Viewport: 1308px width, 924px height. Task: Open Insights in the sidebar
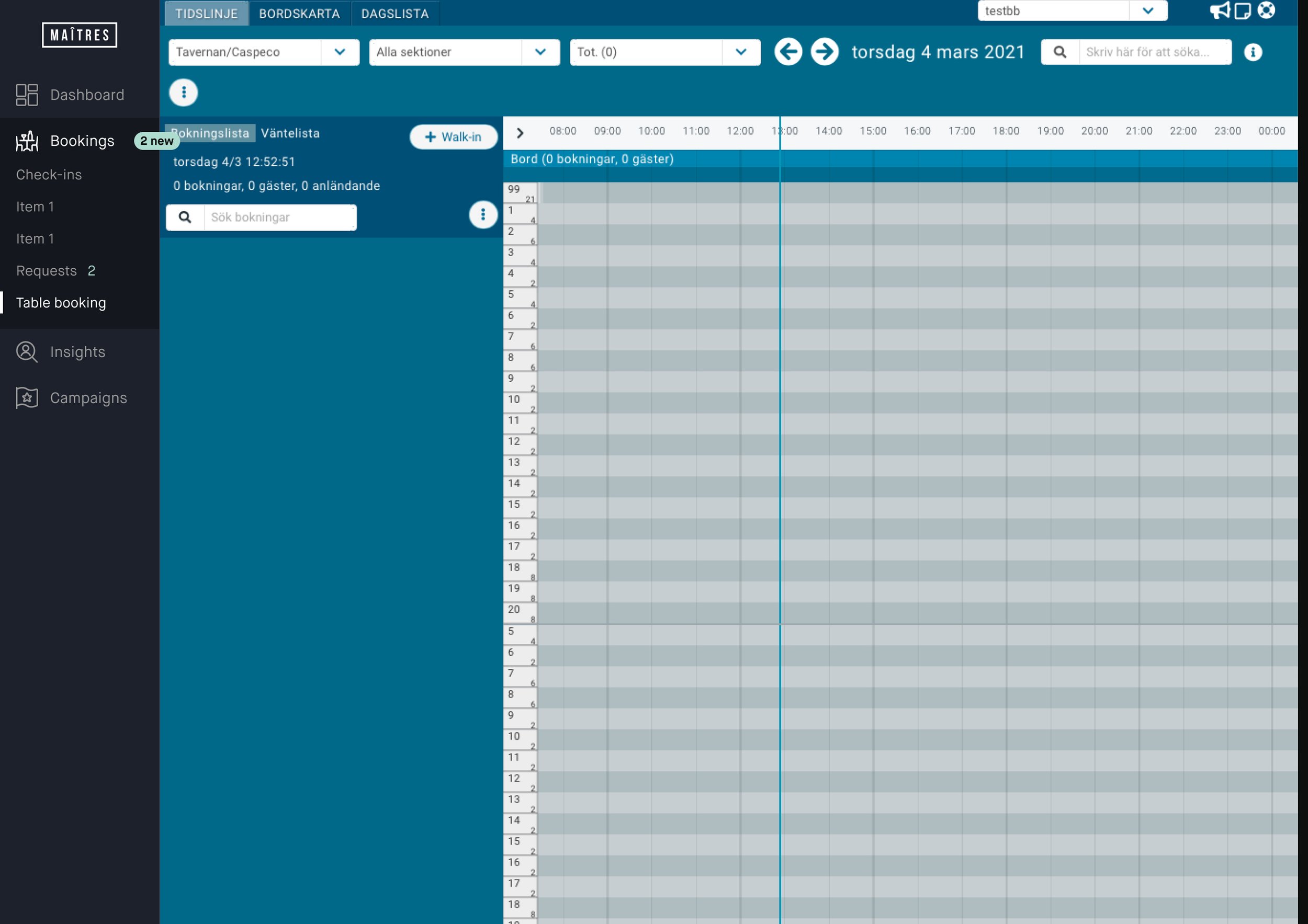pos(77,352)
